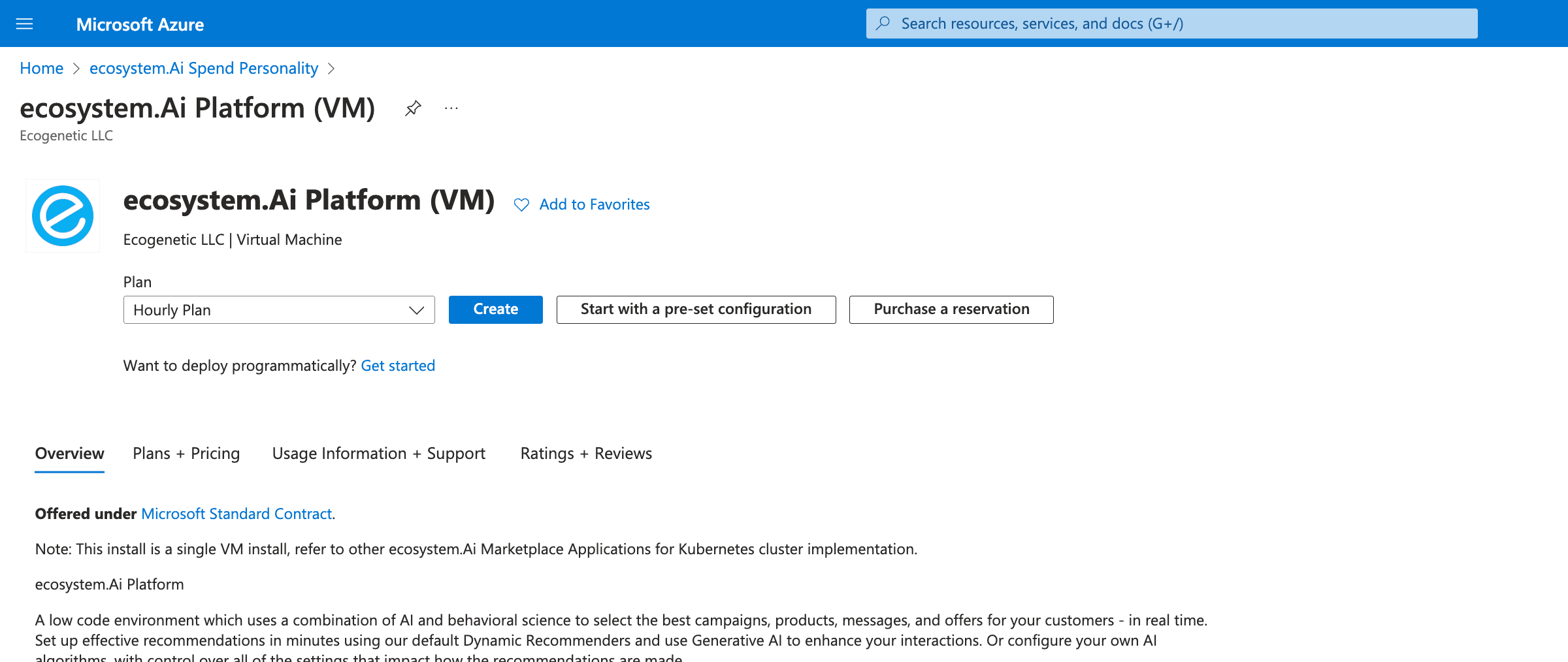Click the ecosystem.Ai product logo
This screenshot has width=1568, height=662.
[63, 215]
